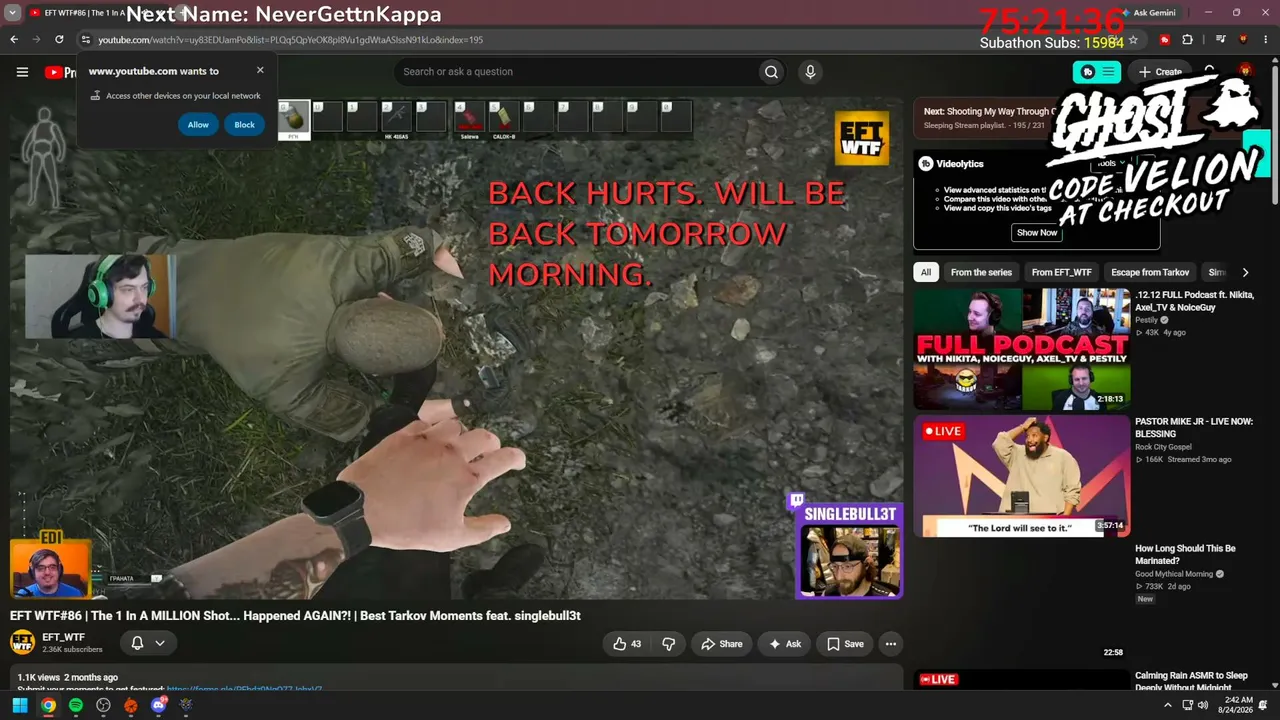Open the EFT_WTF channel name link
Image resolution: width=1280 pixels, height=720 pixels.
click(63, 637)
